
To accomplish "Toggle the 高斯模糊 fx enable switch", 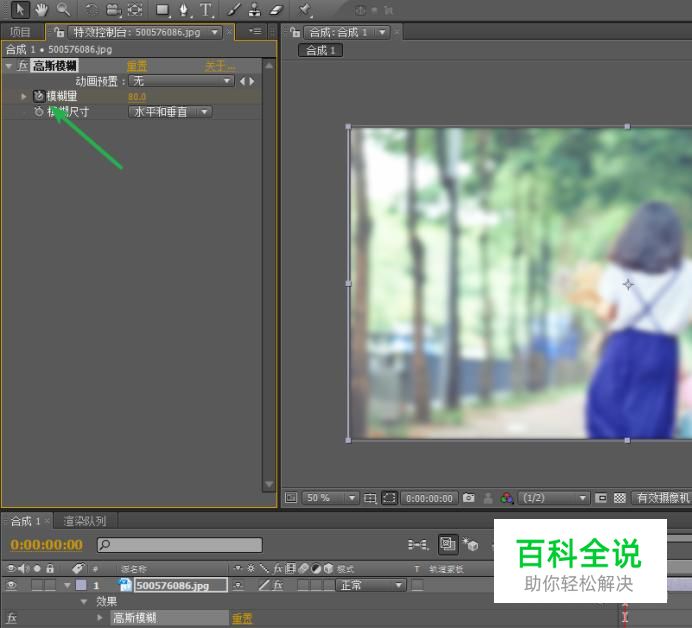I will (23, 66).
